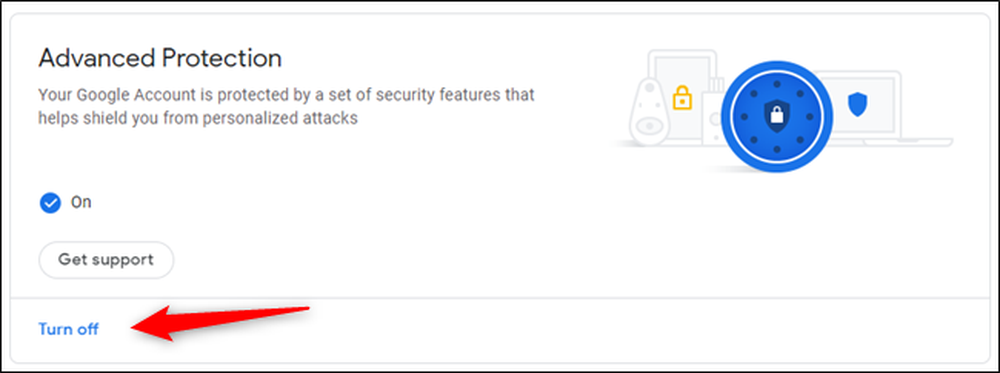Image resolution: width=1000 pixels, height=373 pixels.
Task: Select the Advanced Protection heading
Action: coord(160,59)
